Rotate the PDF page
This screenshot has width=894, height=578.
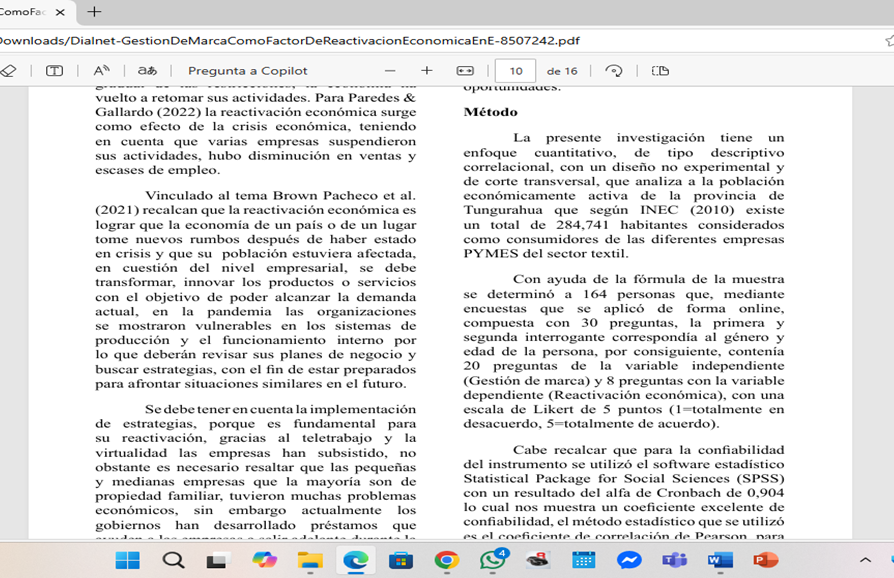(x=613, y=71)
